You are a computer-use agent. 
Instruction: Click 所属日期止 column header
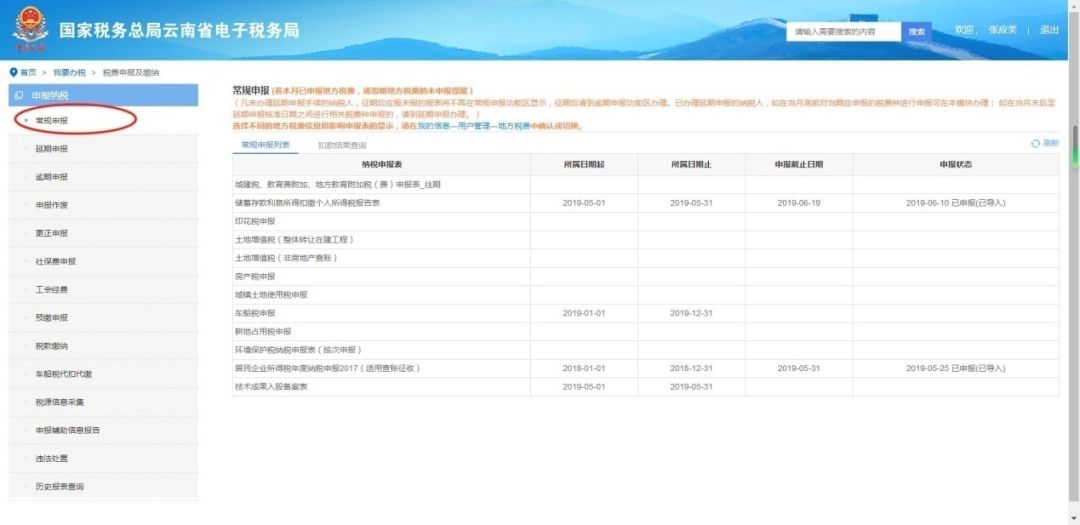point(692,165)
